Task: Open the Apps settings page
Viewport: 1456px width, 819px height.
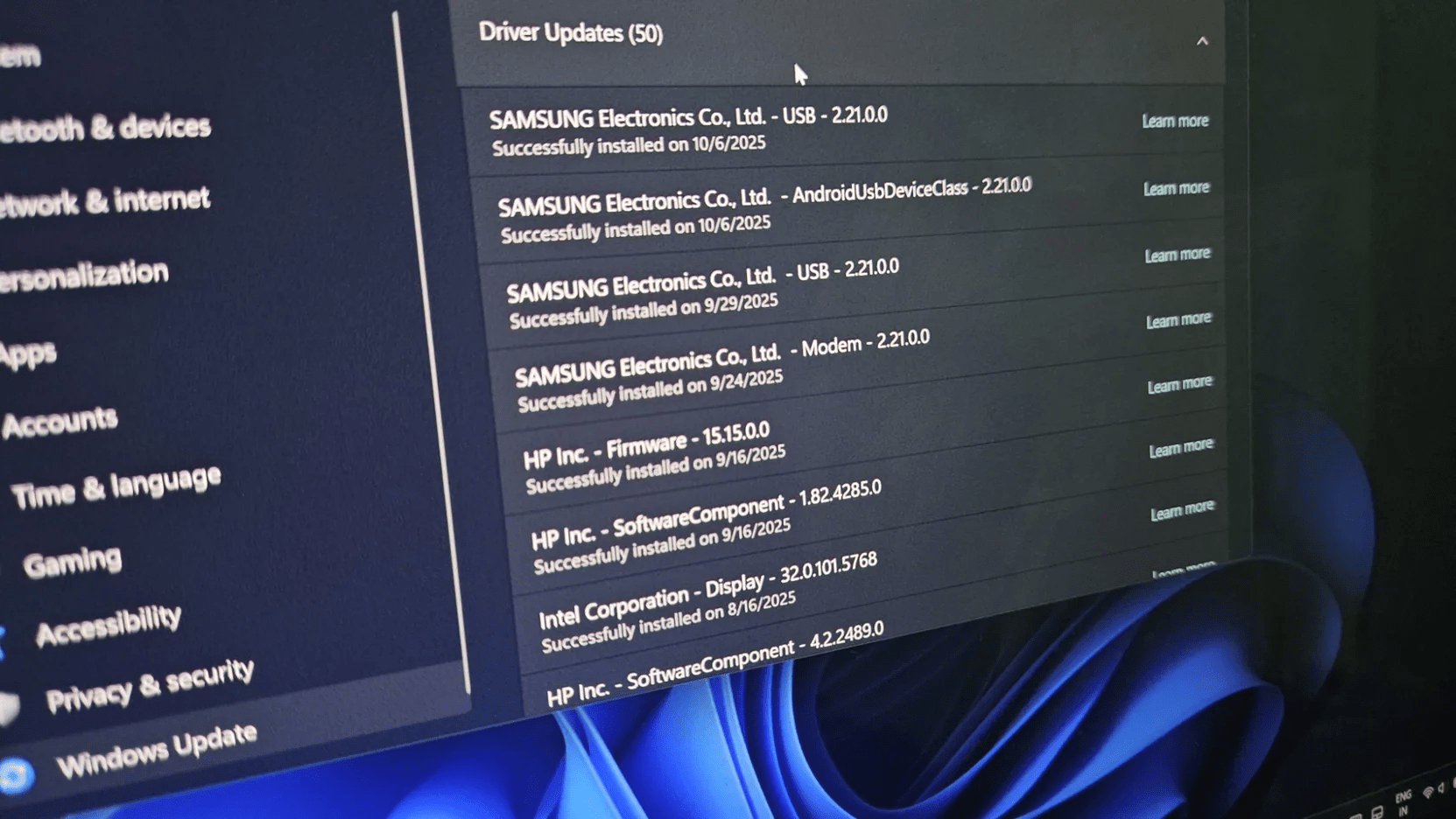Action: 29,353
